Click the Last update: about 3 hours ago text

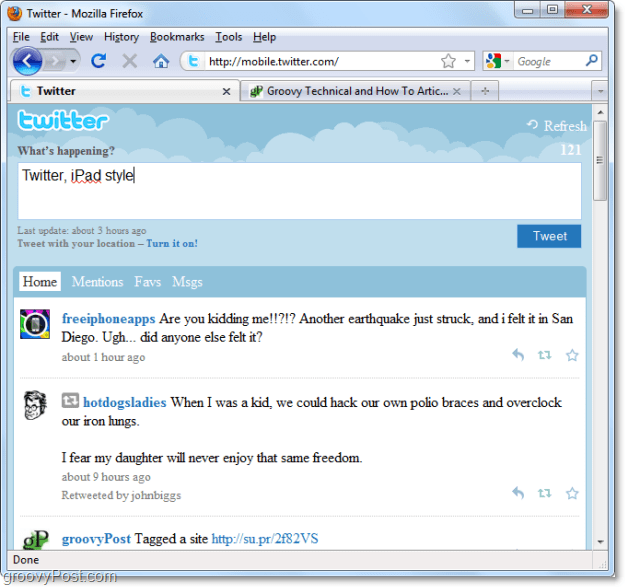[82, 230]
